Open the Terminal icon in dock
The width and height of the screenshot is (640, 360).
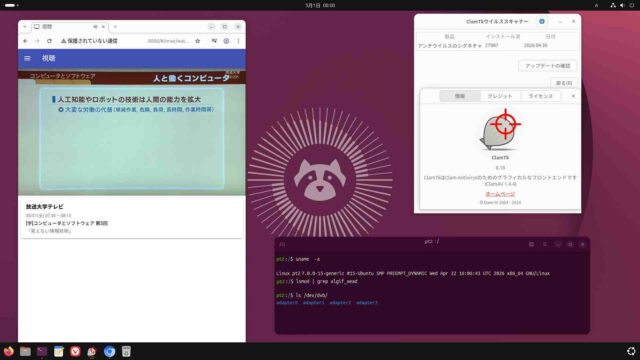click(42, 351)
